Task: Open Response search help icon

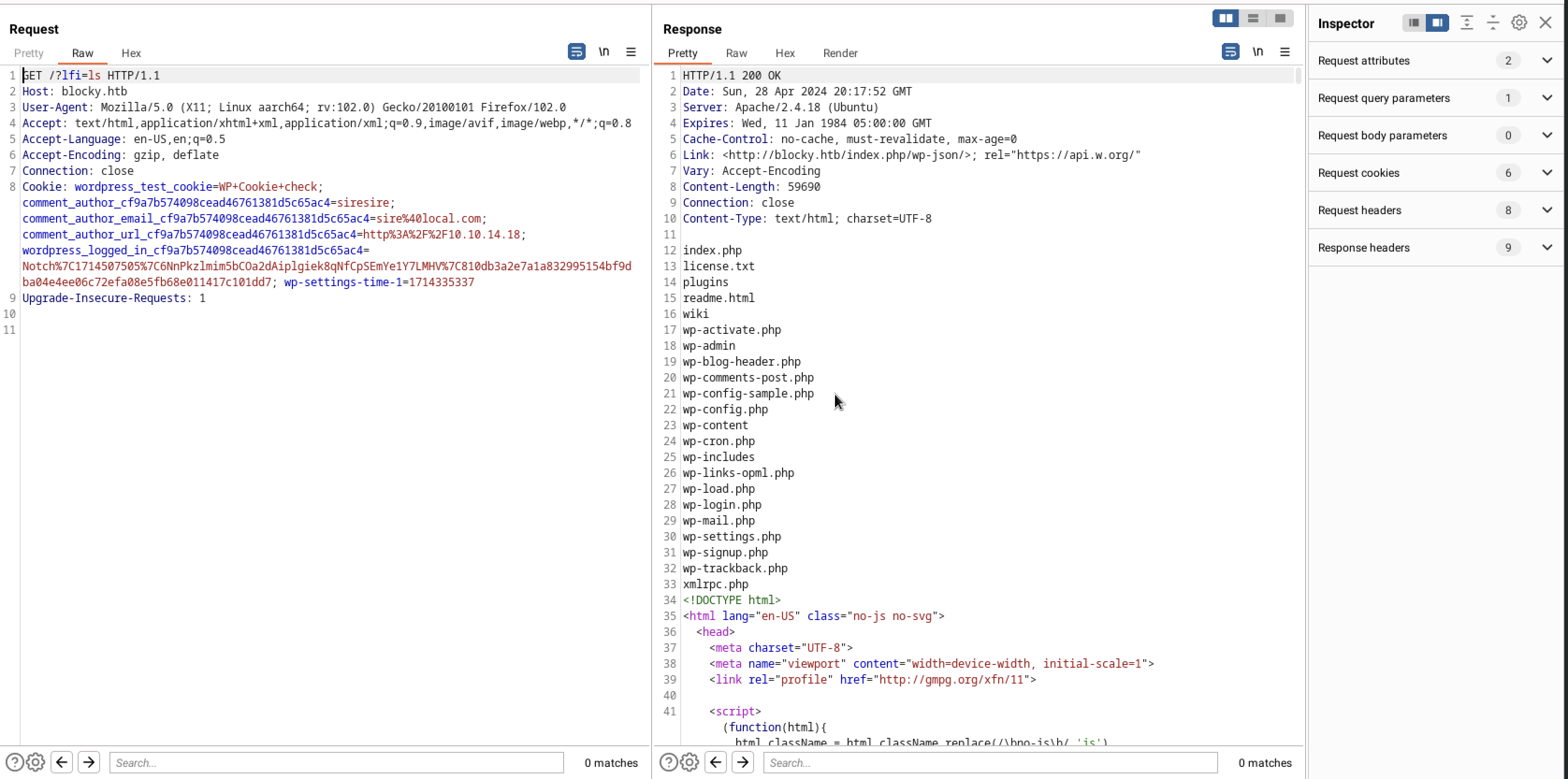Action: tap(668, 763)
